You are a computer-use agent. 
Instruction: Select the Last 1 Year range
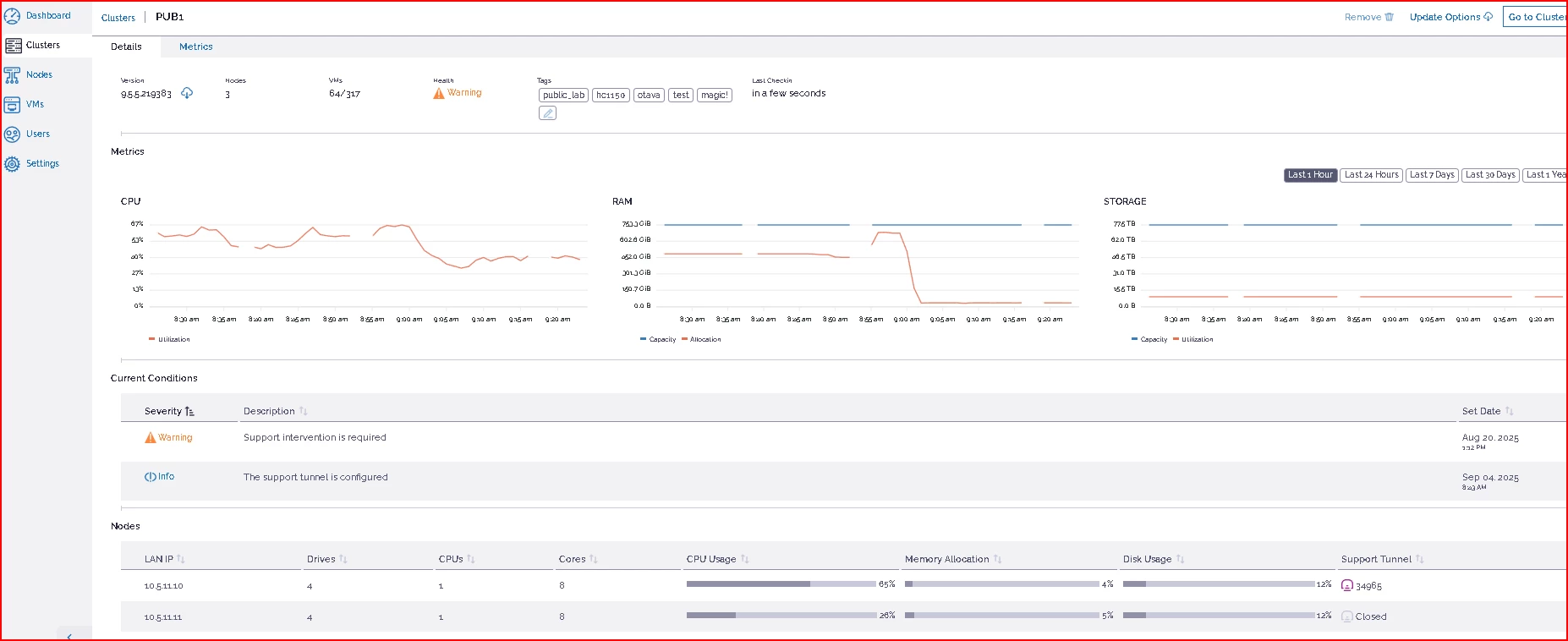(x=1545, y=175)
